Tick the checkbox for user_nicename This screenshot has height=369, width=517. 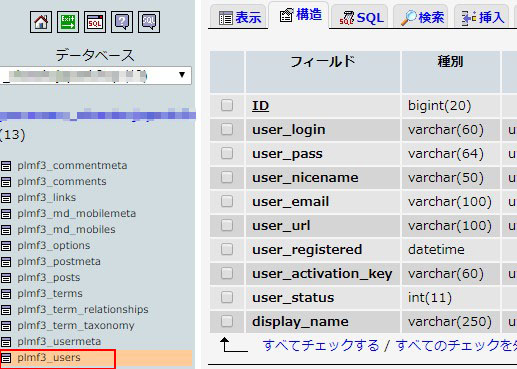[x=227, y=177]
